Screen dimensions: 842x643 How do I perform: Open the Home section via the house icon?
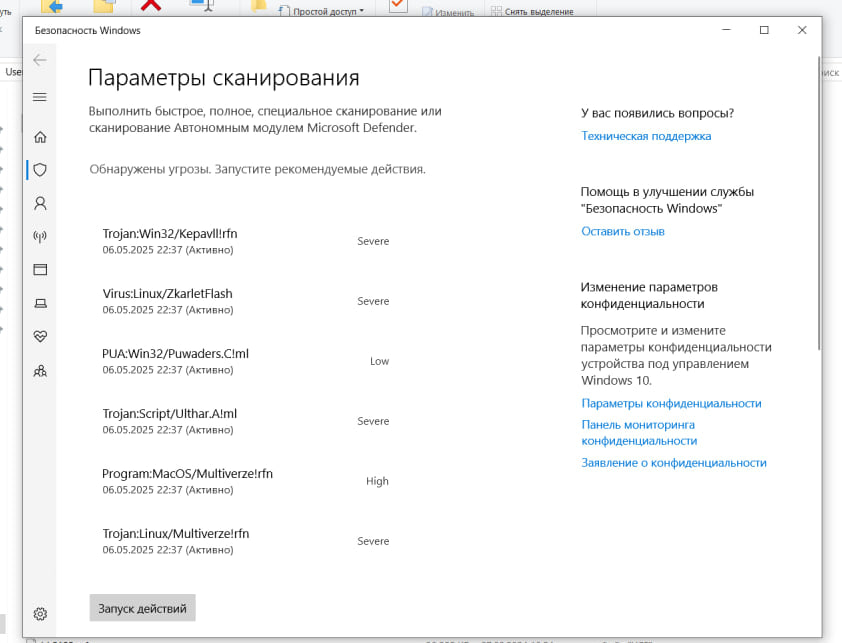point(40,137)
